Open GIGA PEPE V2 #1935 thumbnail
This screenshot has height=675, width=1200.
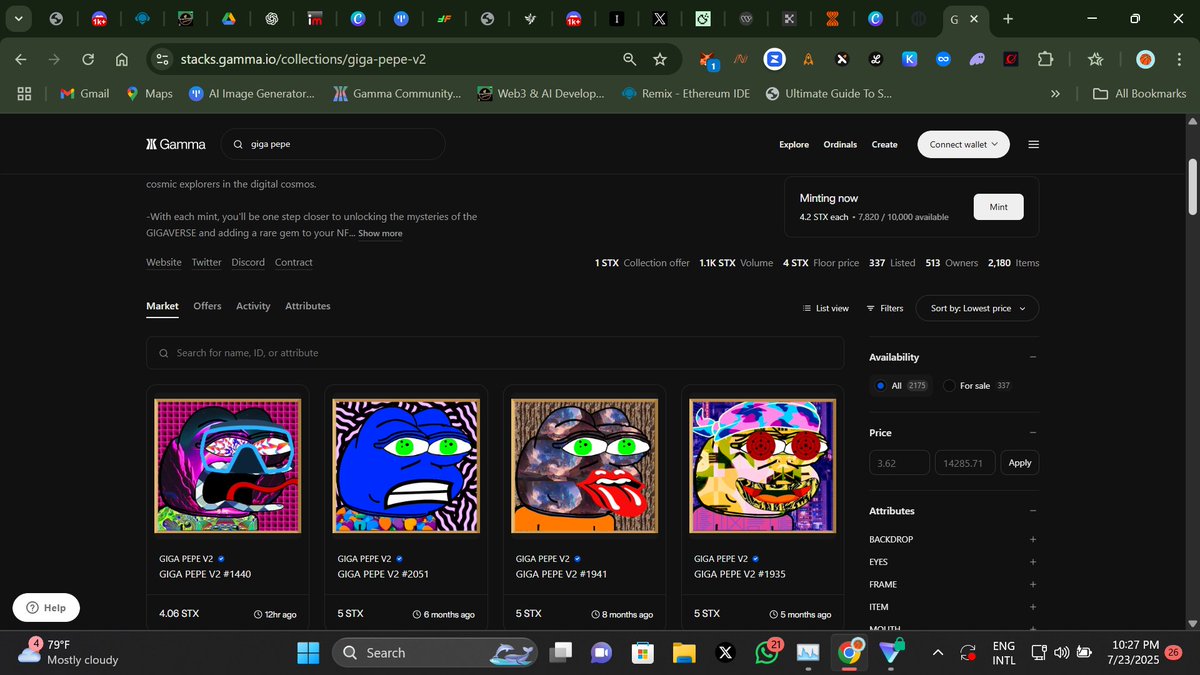(x=762, y=465)
